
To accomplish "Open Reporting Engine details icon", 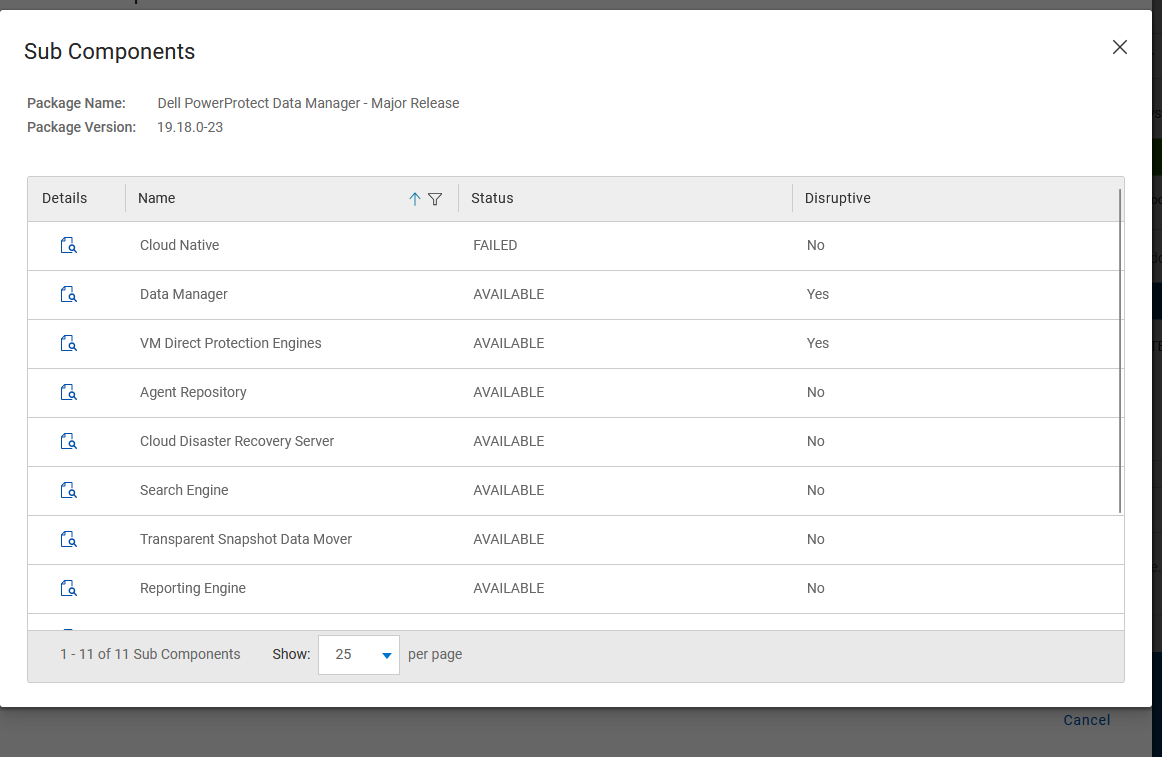I will click(68, 589).
